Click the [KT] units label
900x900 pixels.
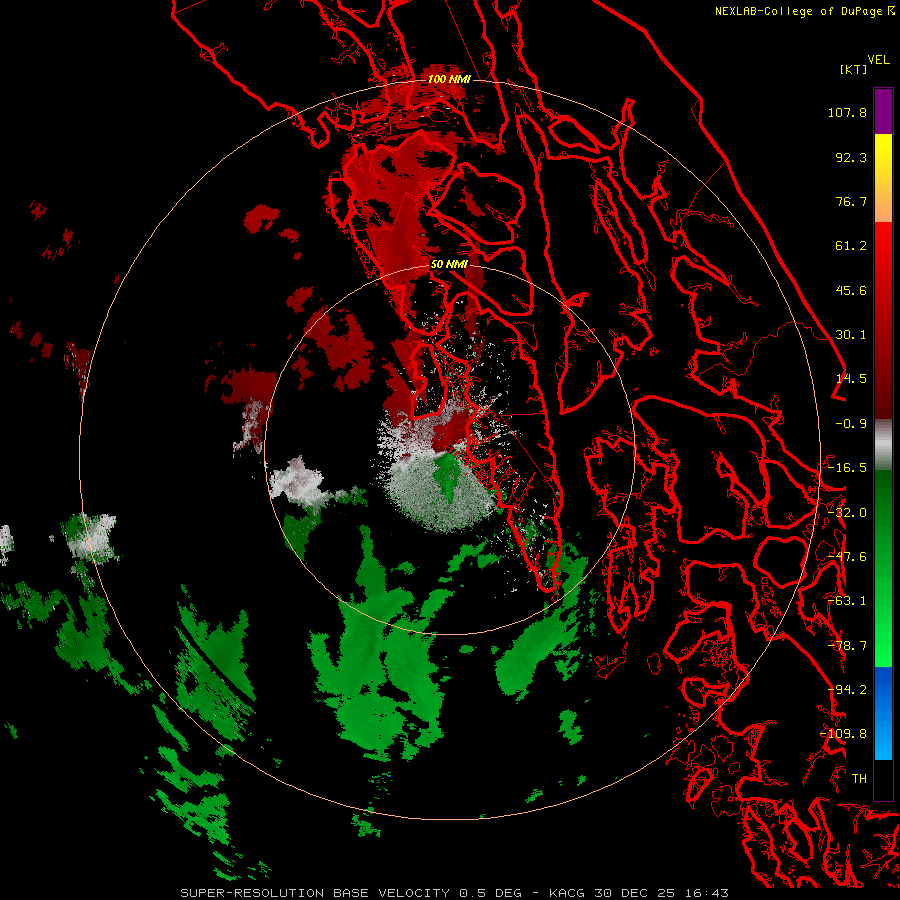(854, 69)
